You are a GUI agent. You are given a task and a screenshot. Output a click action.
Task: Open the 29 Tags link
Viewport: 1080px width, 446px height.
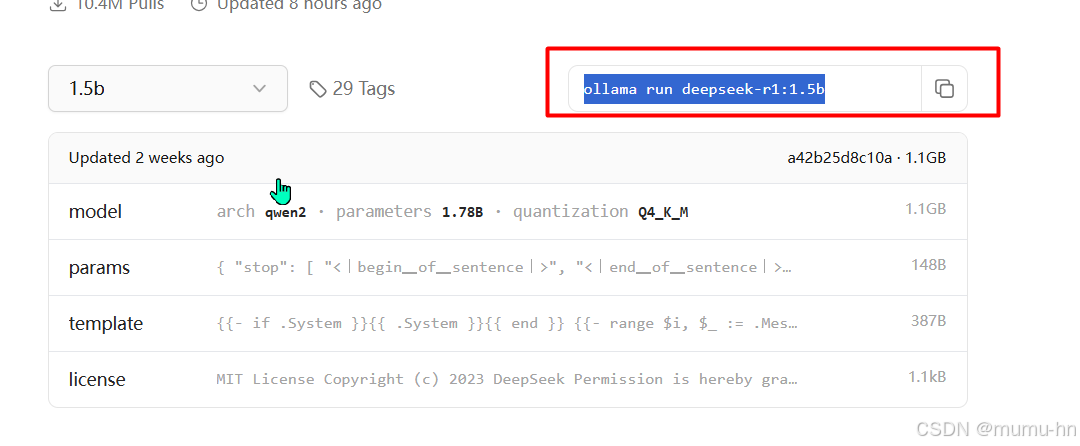352,89
